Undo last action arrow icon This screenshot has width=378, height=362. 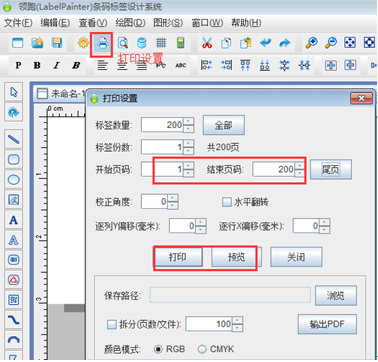tap(265, 43)
